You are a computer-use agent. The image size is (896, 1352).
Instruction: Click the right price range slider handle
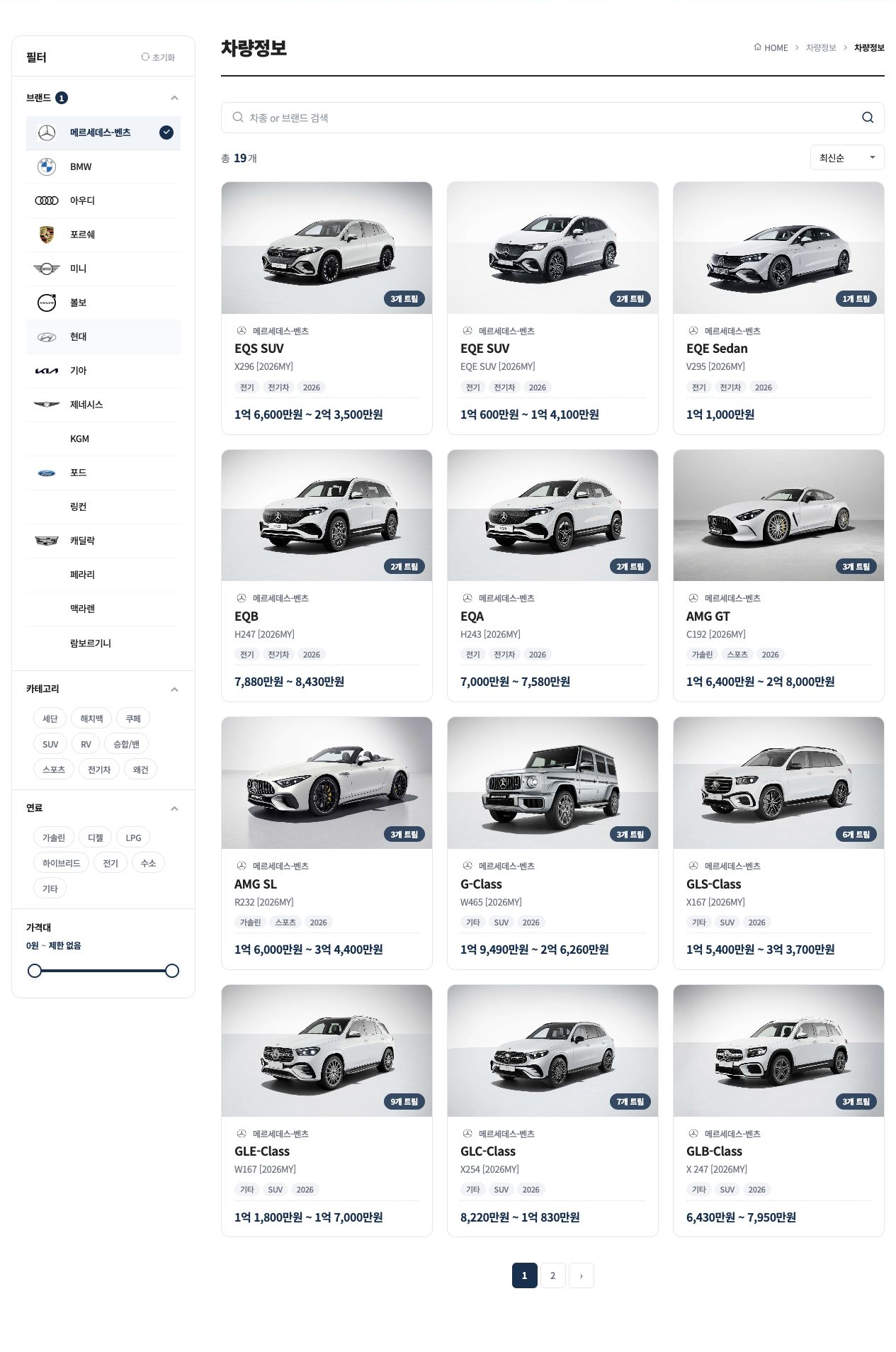(x=172, y=971)
